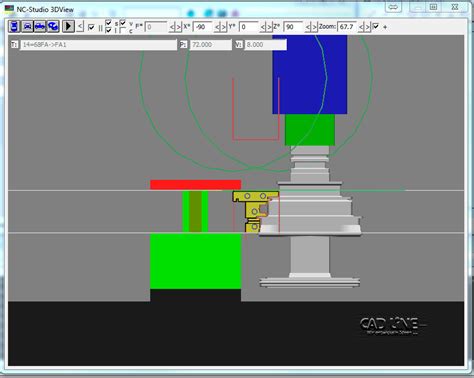Increase F* with its '>' arrow
Image resolution: width=474 pixels, height=378 pixels.
pyautogui.click(x=179, y=27)
